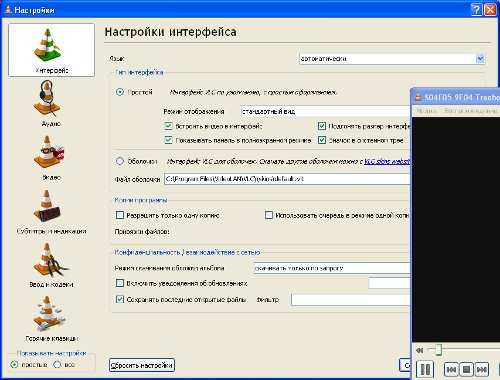
Task: Open Hotkeys settings cone icon
Action: tap(48, 313)
